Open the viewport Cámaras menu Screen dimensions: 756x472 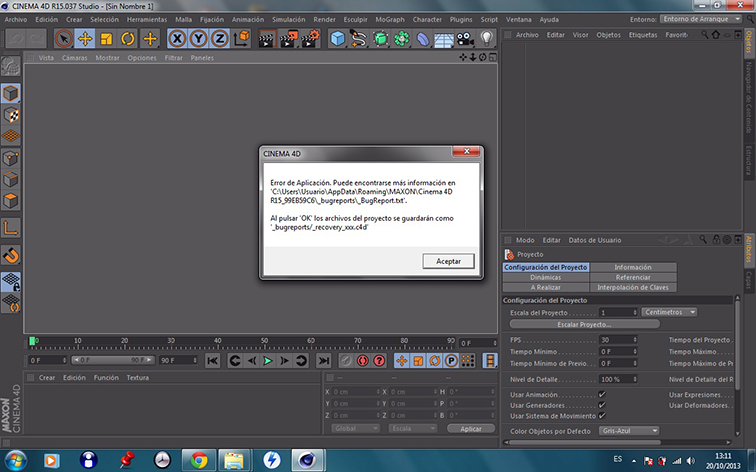coord(74,58)
